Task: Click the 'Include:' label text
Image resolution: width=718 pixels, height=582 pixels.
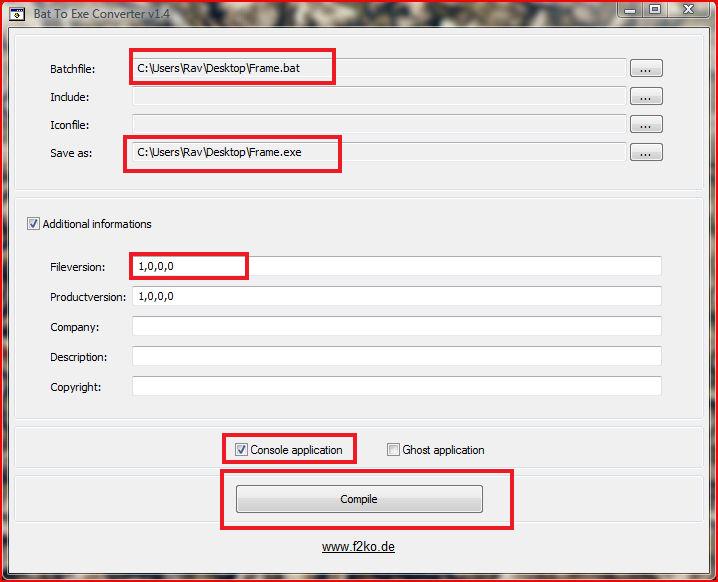Action: pos(70,97)
